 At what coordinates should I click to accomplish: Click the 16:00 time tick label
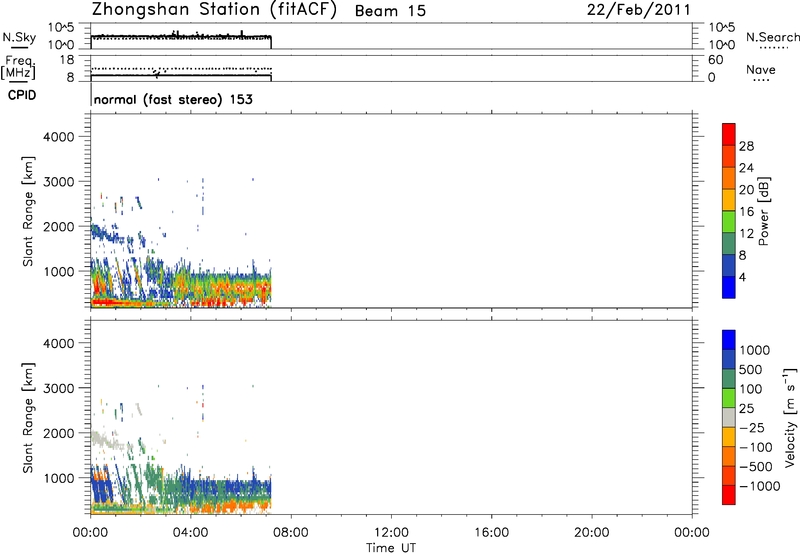[491, 533]
